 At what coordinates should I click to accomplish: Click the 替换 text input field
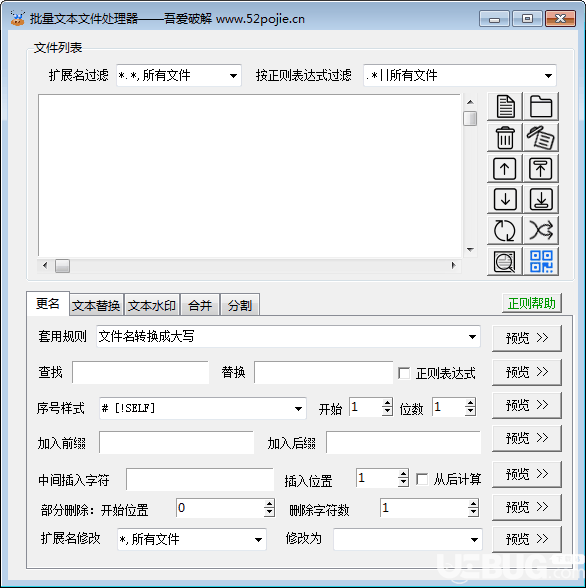coord(323,372)
